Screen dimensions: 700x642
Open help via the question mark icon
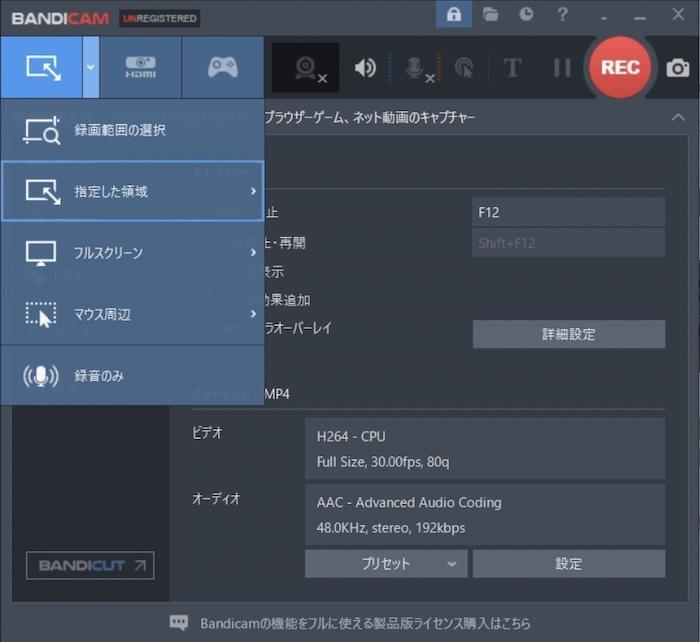click(562, 14)
